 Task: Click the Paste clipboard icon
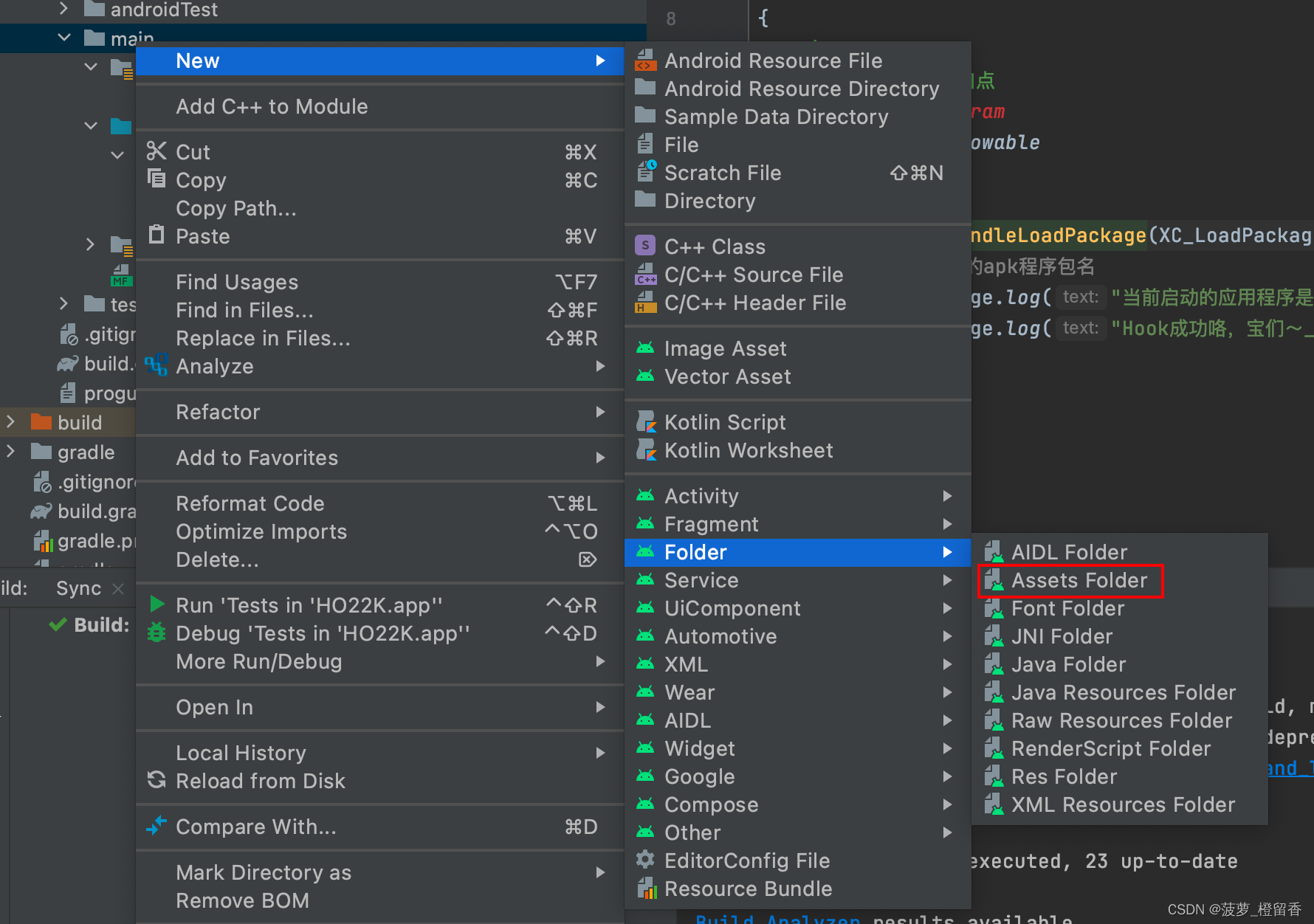click(156, 235)
